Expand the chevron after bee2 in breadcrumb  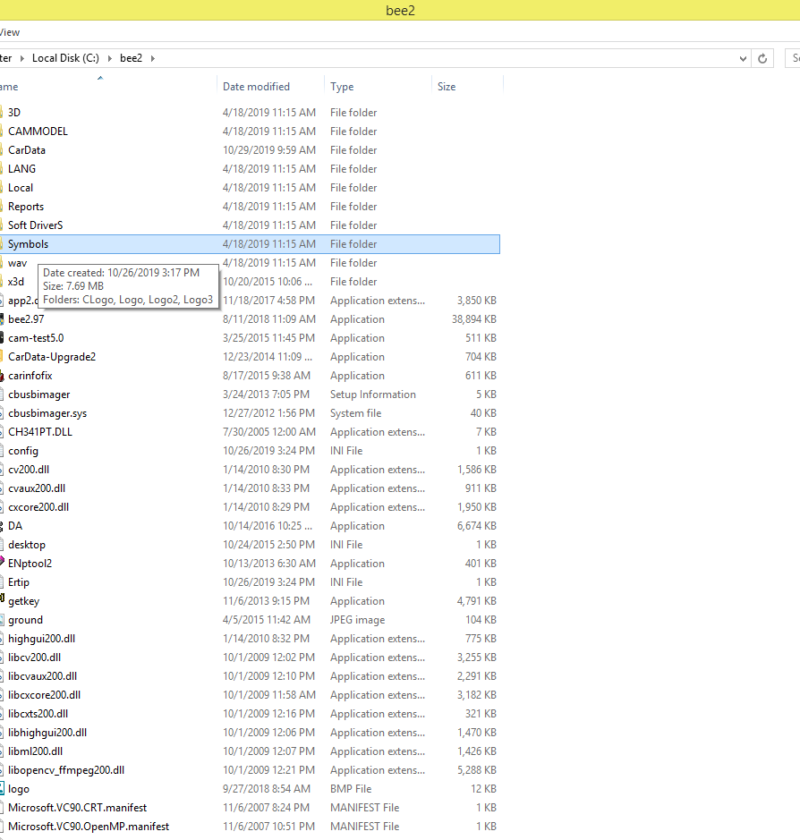(152, 58)
